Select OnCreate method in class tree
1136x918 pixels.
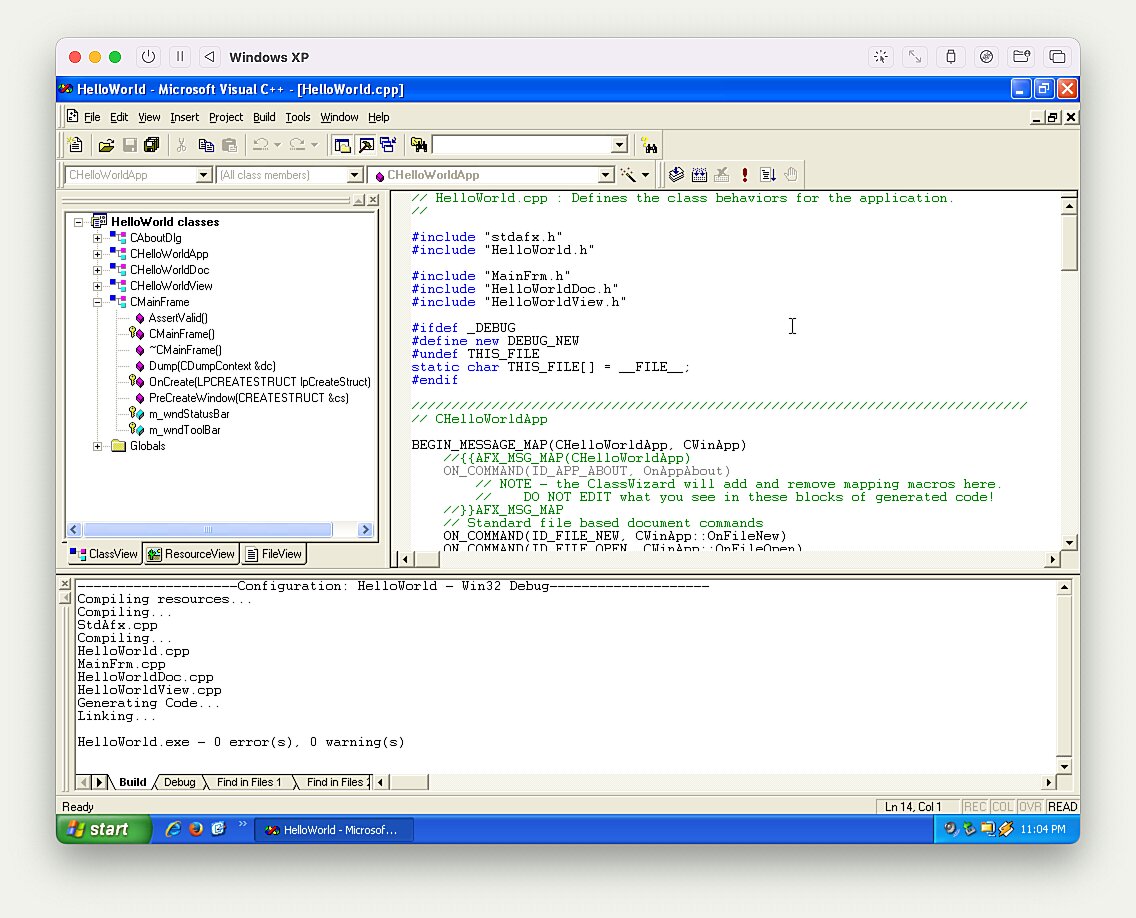pos(259,382)
